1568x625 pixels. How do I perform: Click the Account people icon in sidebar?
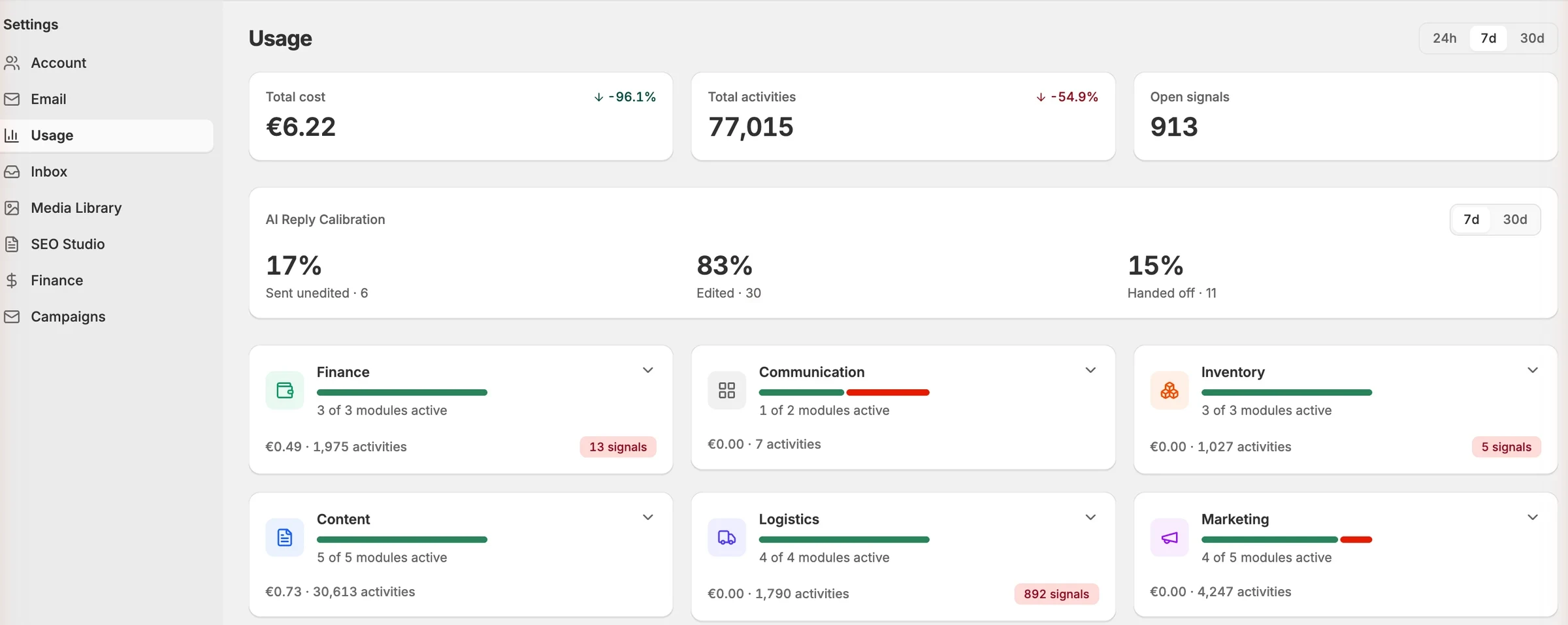coord(12,63)
